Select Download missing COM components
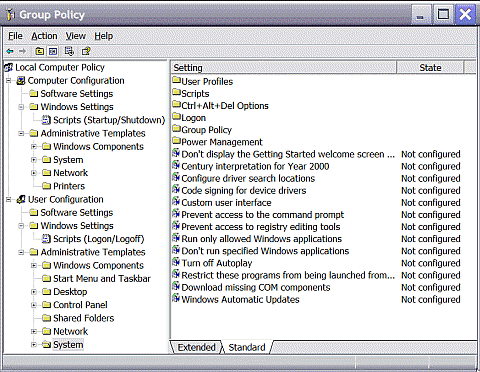The image size is (480, 372). [256, 287]
